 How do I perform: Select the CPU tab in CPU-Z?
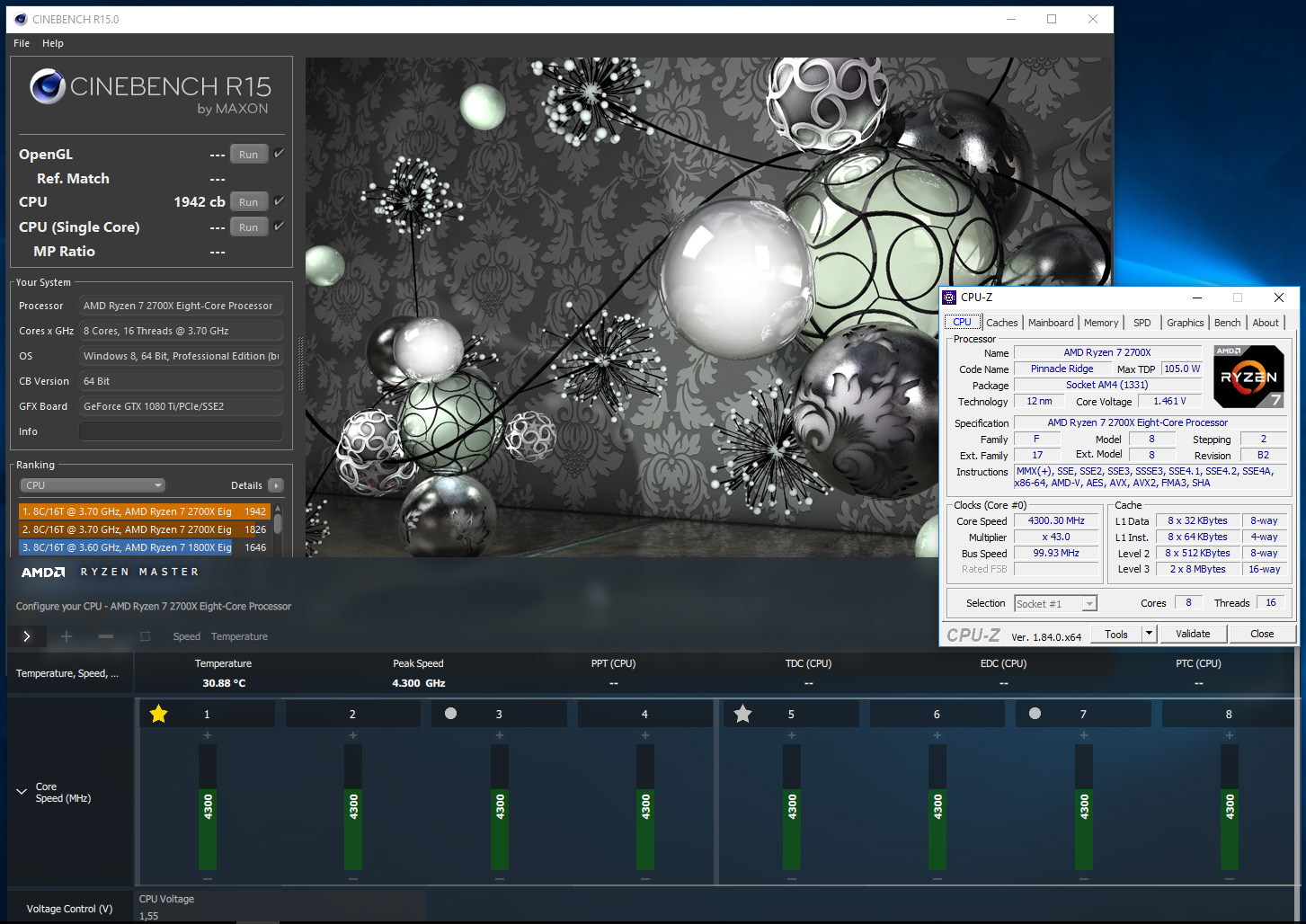[963, 322]
